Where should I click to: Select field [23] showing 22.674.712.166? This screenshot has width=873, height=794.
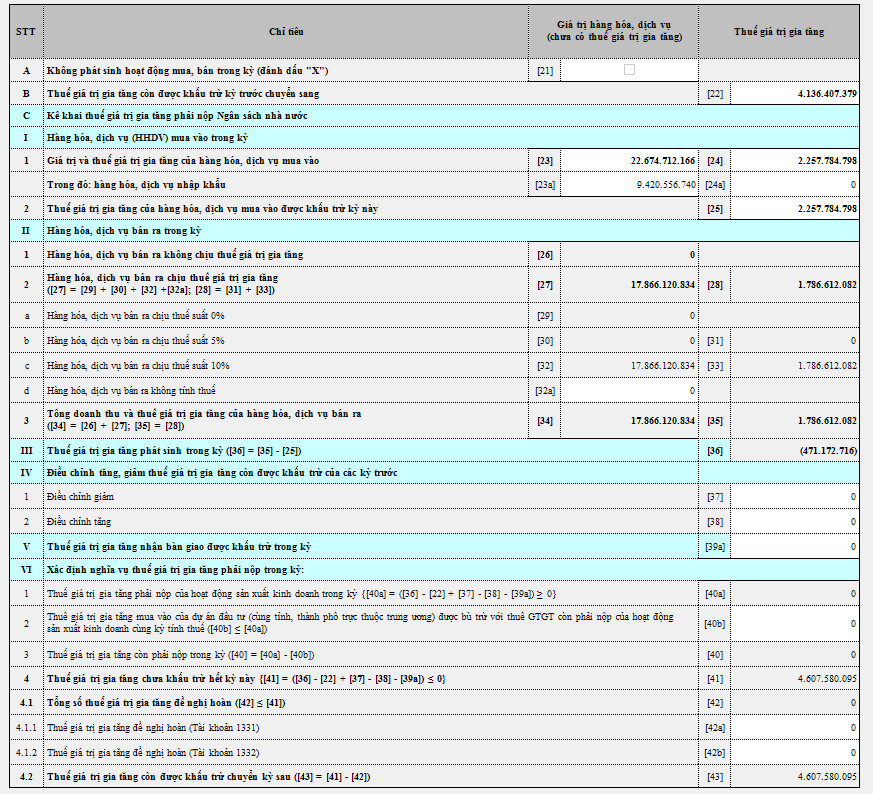629,161
